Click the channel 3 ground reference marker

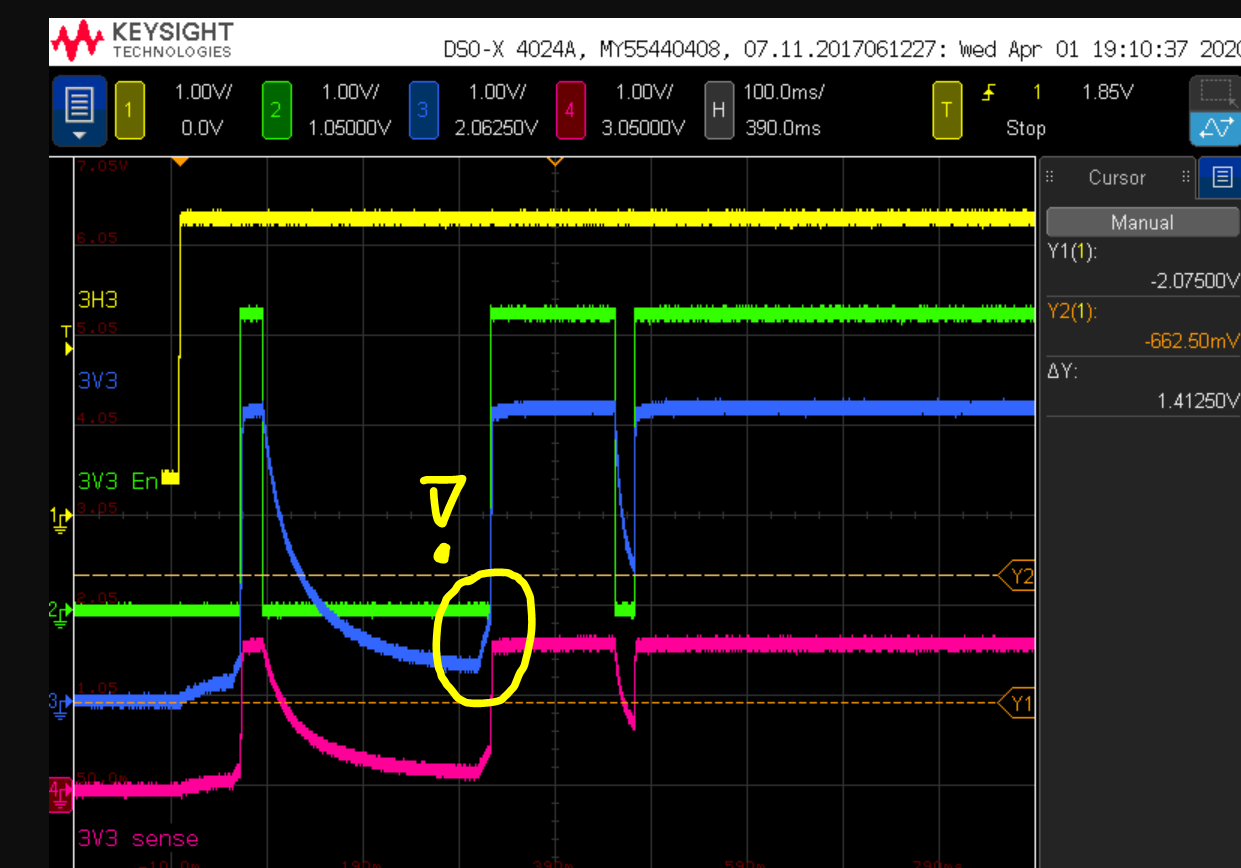61,703
